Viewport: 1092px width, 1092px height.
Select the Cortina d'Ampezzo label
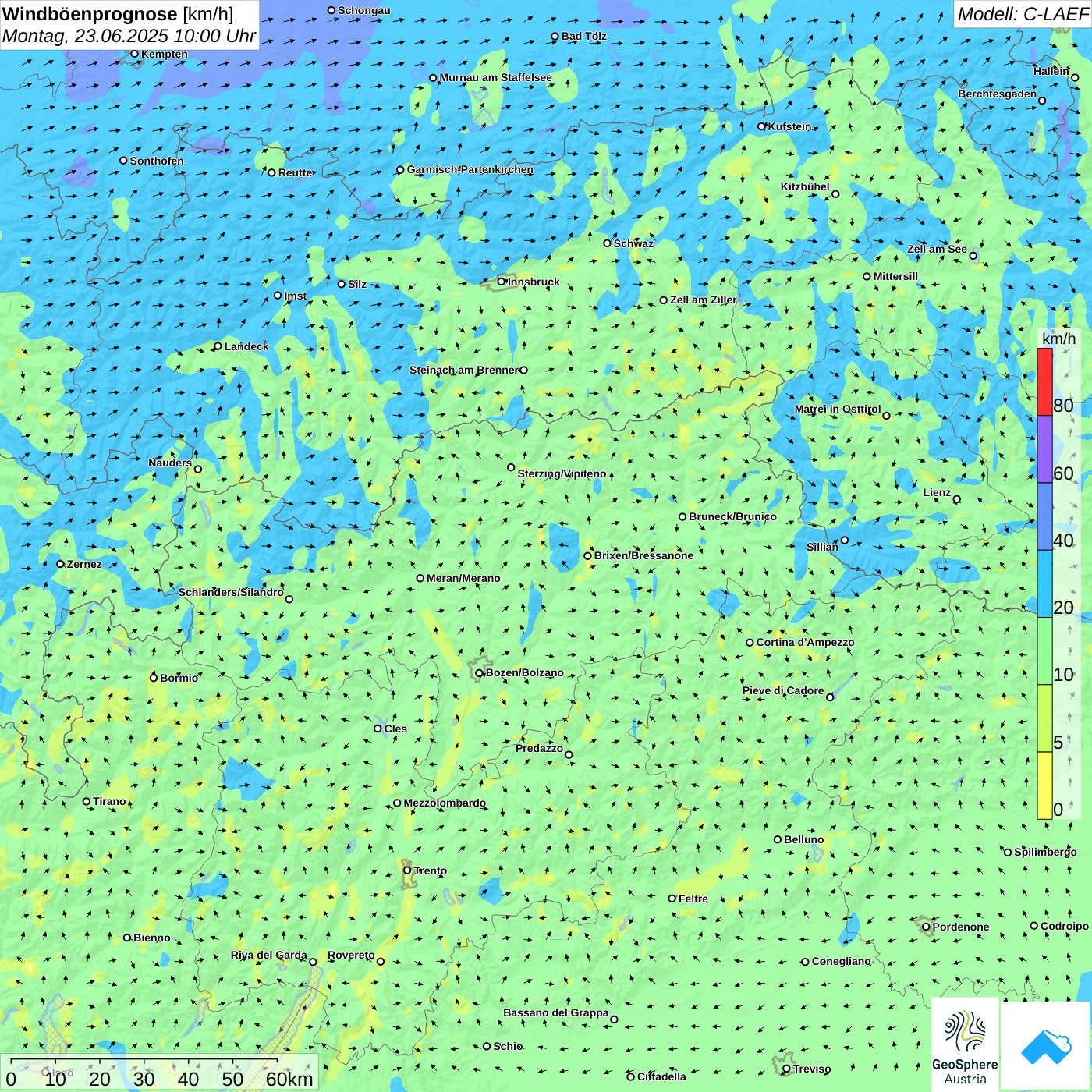(805, 642)
